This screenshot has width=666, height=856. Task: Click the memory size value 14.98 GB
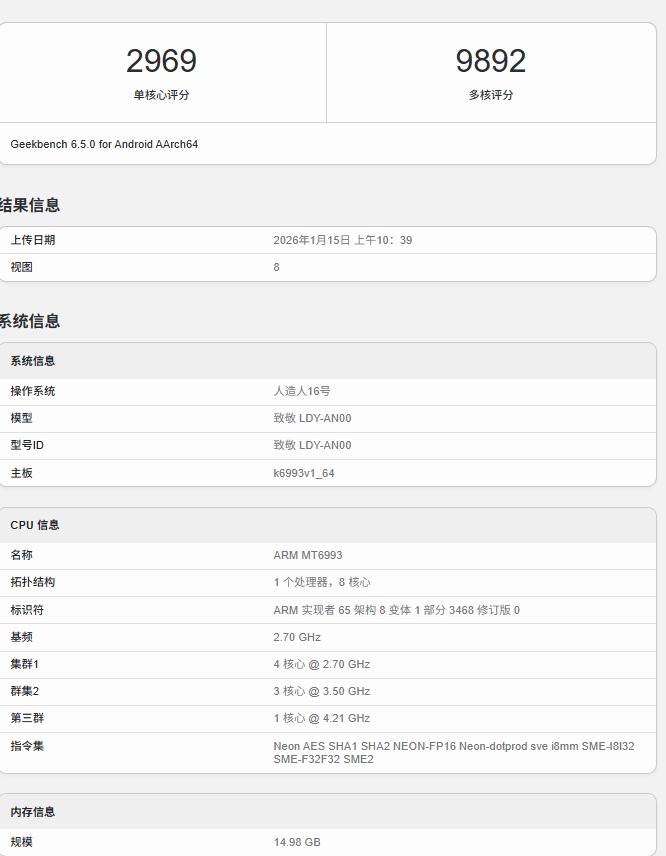point(297,842)
